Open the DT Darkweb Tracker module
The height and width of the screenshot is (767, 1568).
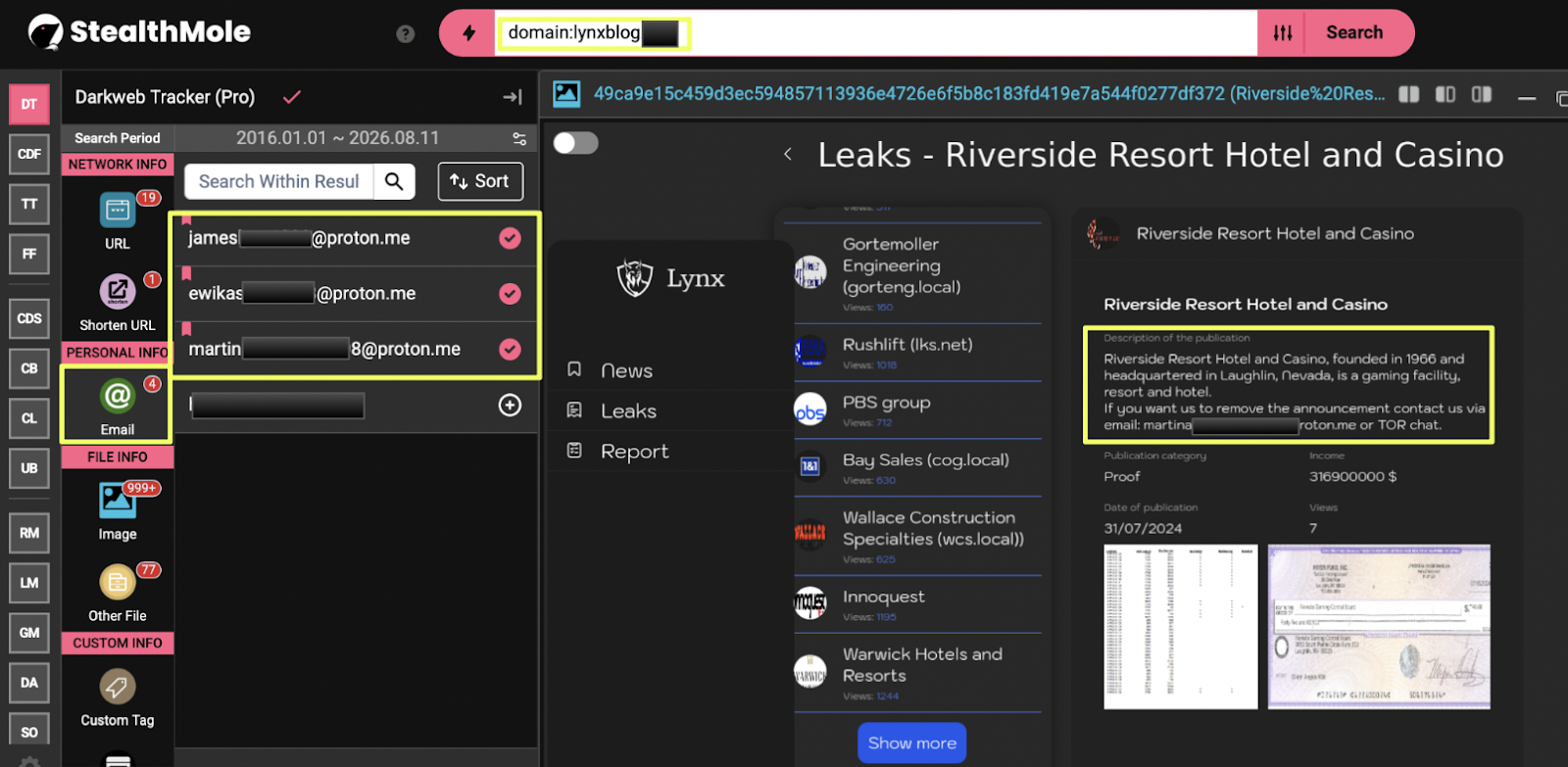tap(29, 104)
